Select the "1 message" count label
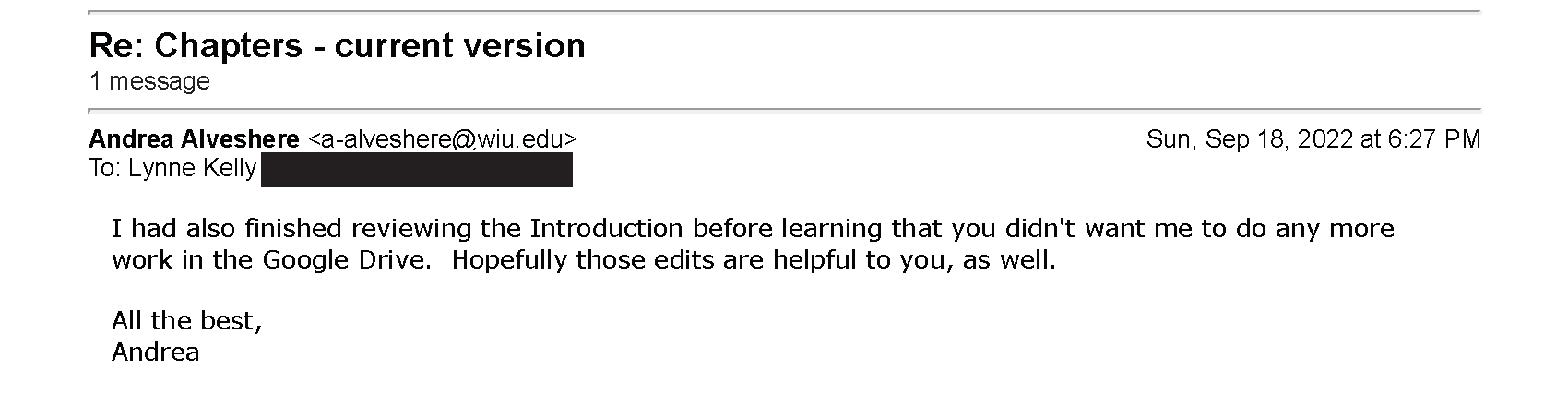The image size is (1568, 407). point(149,81)
